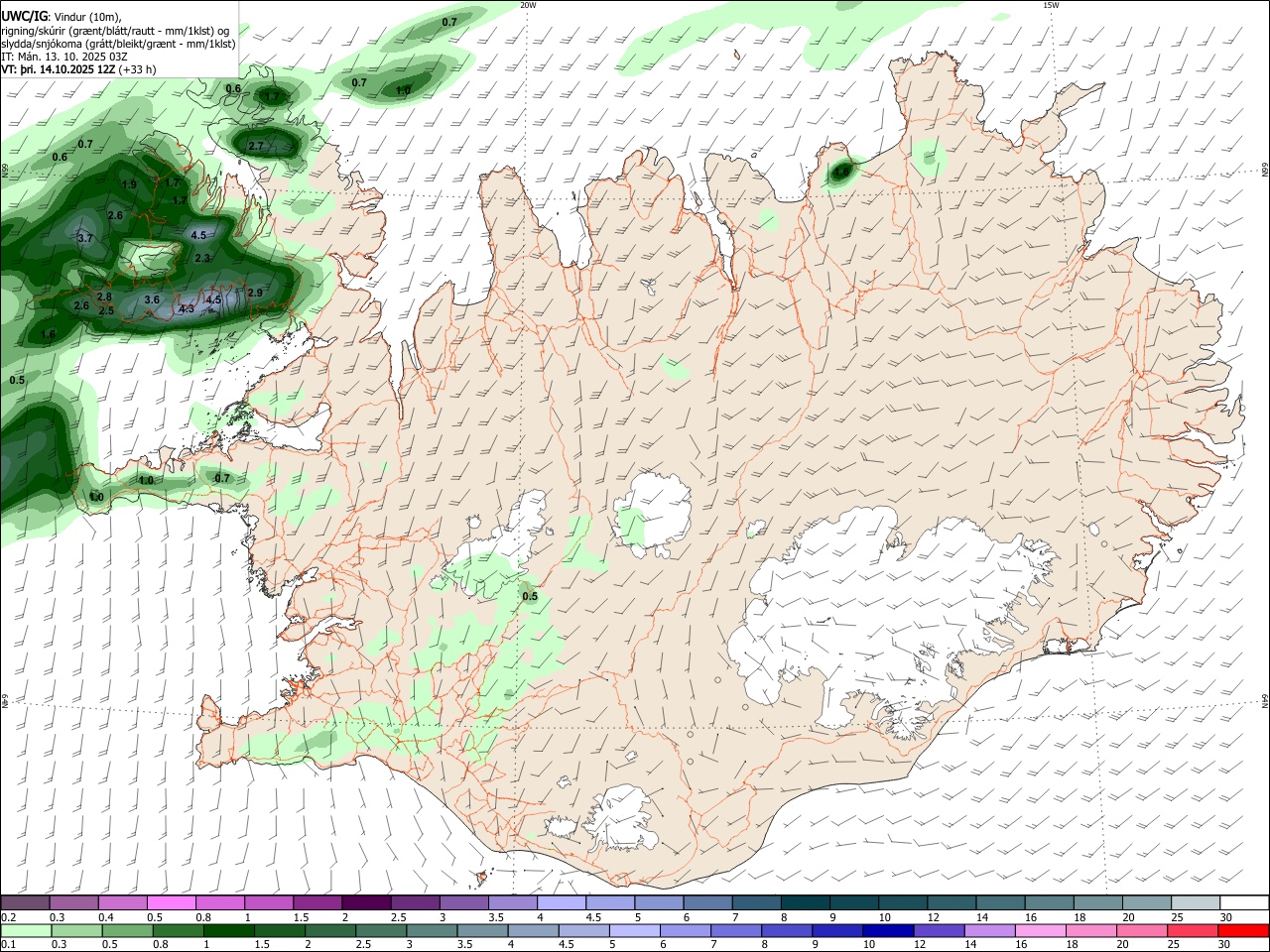Image resolution: width=1270 pixels, height=952 pixels.
Task: Select the light grey snow swatch labeled 25
Action: pos(1196,903)
